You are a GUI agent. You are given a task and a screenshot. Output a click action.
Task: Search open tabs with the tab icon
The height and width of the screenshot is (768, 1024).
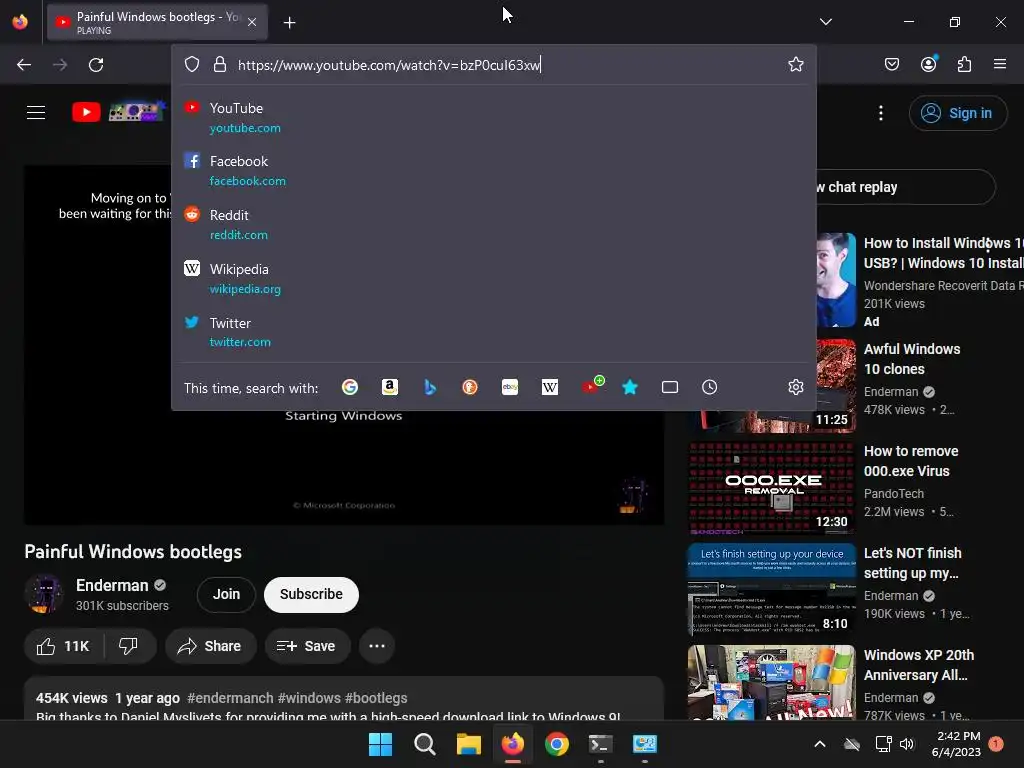[669, 387]
